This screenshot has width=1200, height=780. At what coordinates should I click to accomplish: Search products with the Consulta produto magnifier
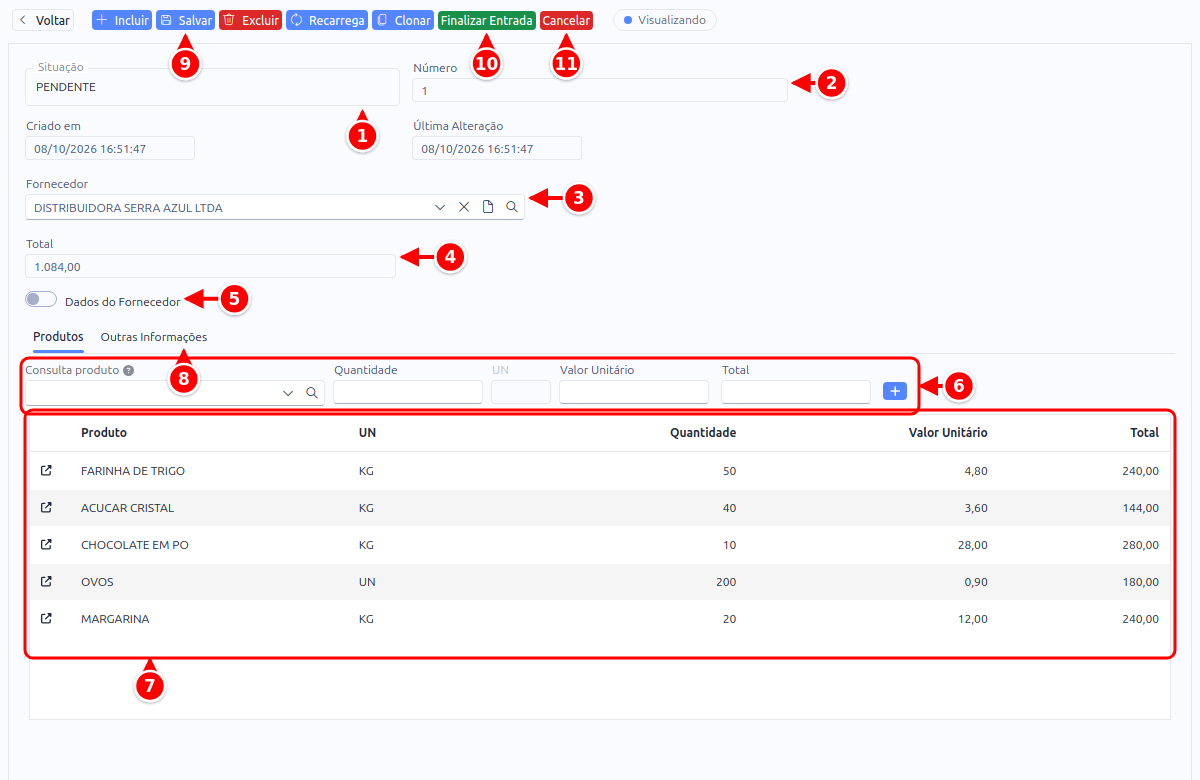tap(312, 393)
